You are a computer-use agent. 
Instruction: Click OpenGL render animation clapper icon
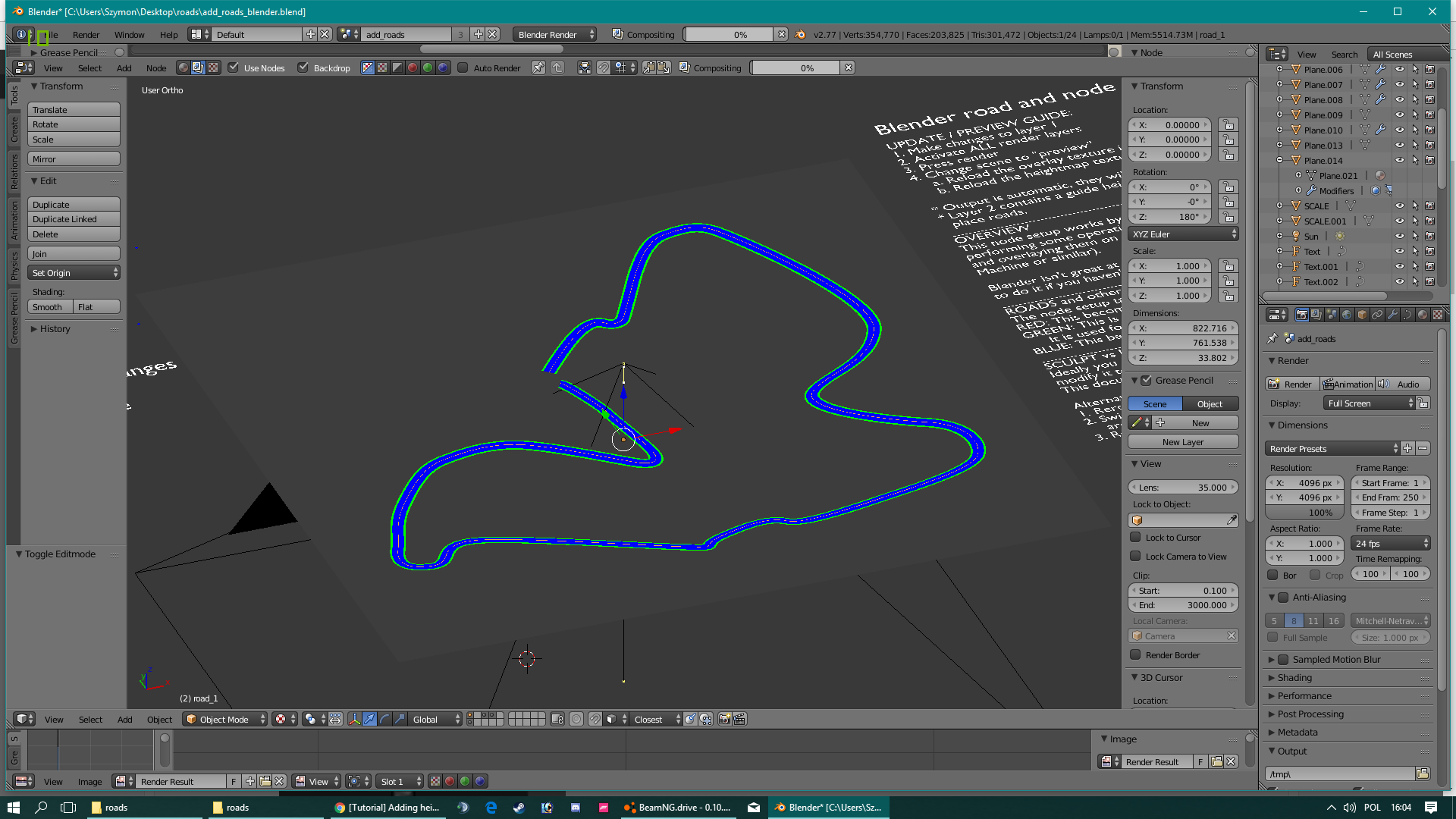click(x=739, y=719)
